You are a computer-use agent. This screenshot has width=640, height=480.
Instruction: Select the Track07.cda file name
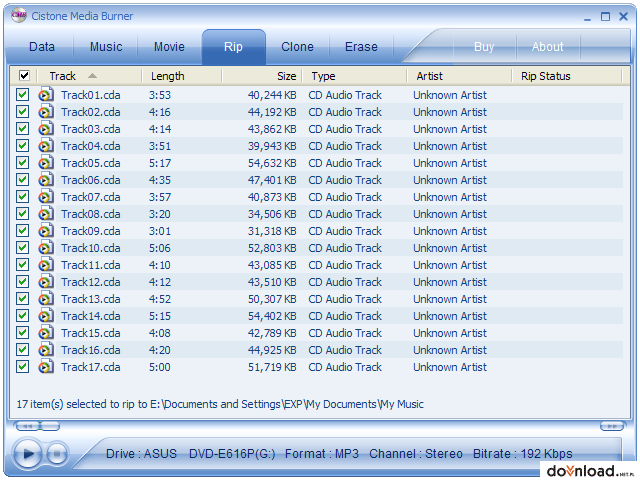coord(91,197)
